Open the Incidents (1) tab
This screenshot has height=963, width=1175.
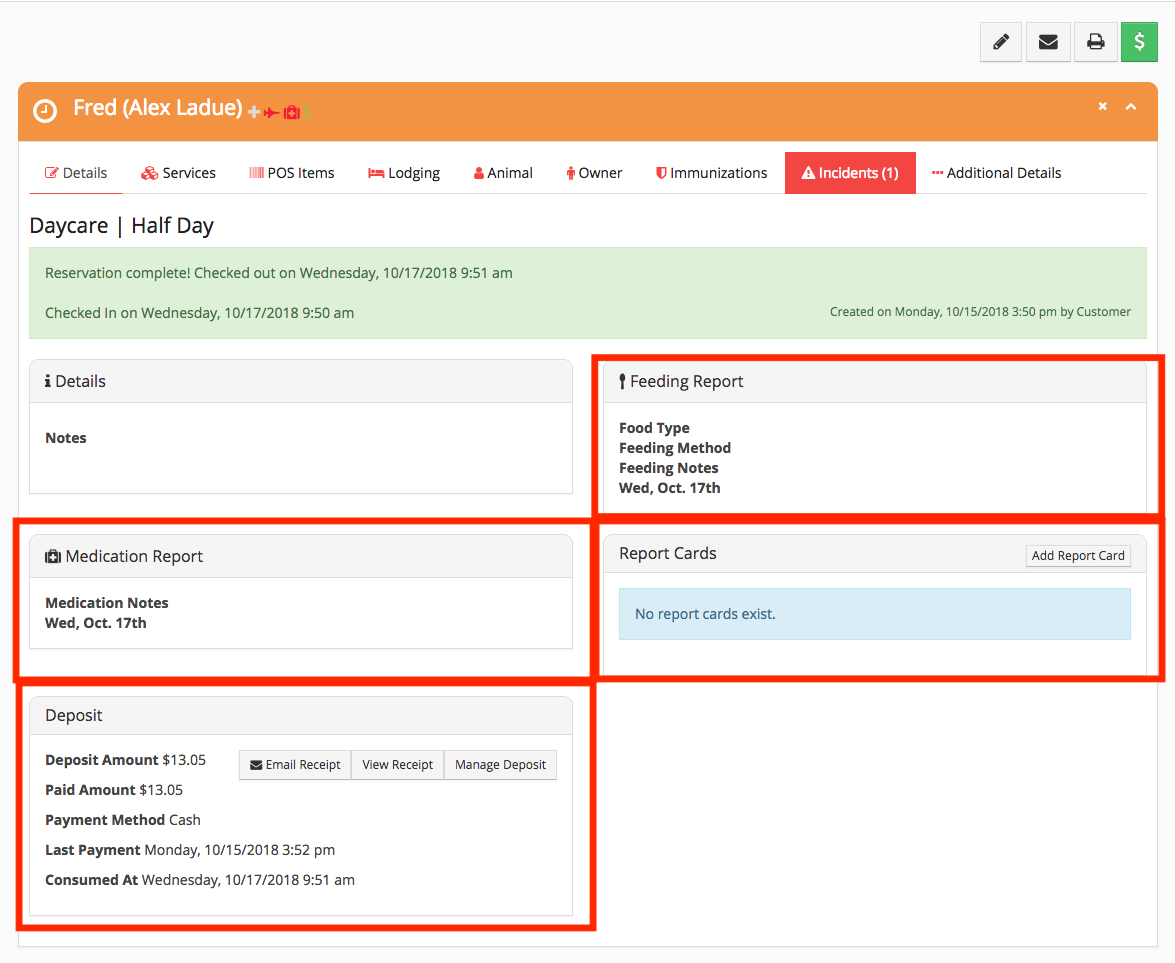[x=850, y=173]
